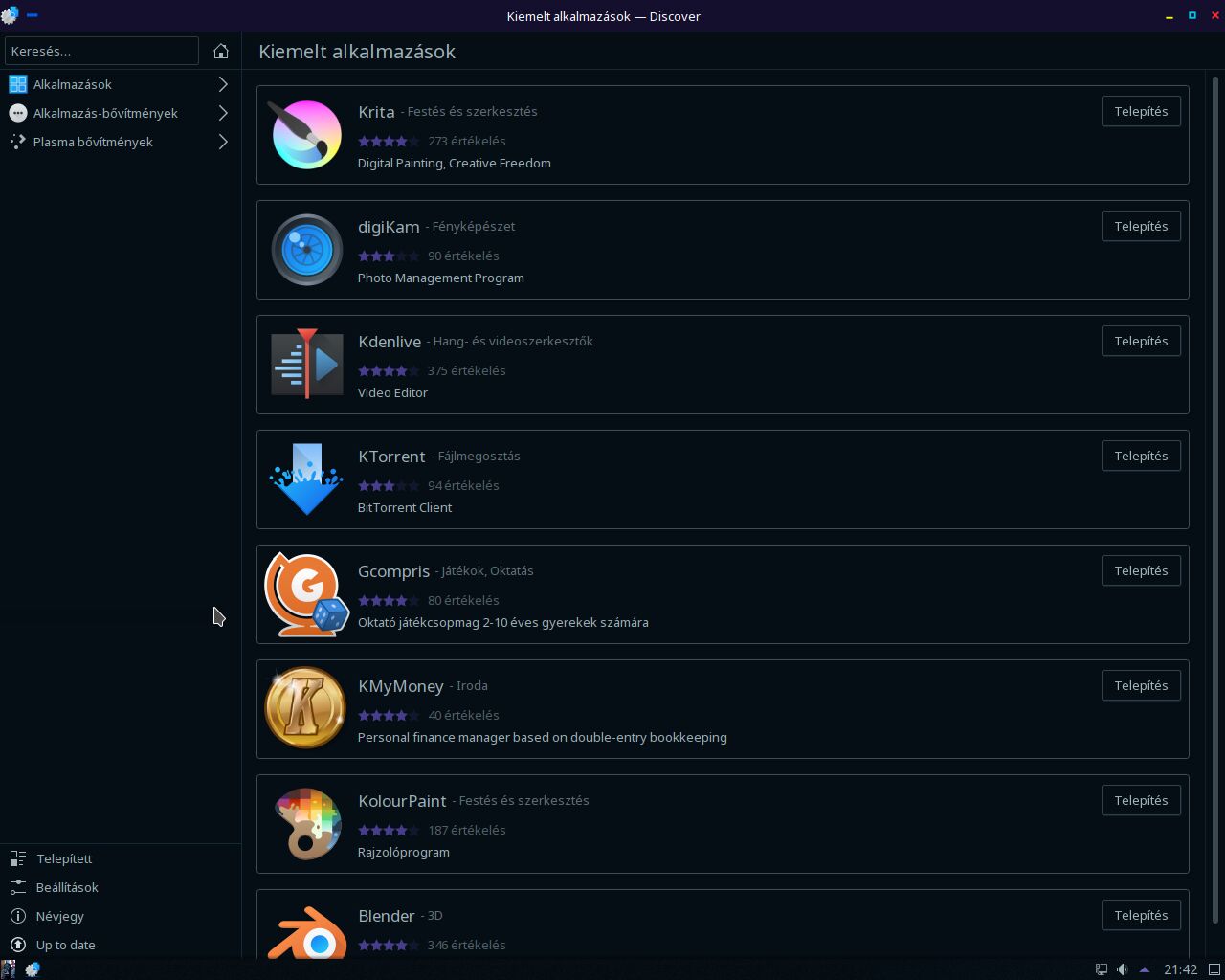Click the "Kiemelt alkalmazások" page heading
The width and height of the screenshot is (1225, 980).
point(357,52)
